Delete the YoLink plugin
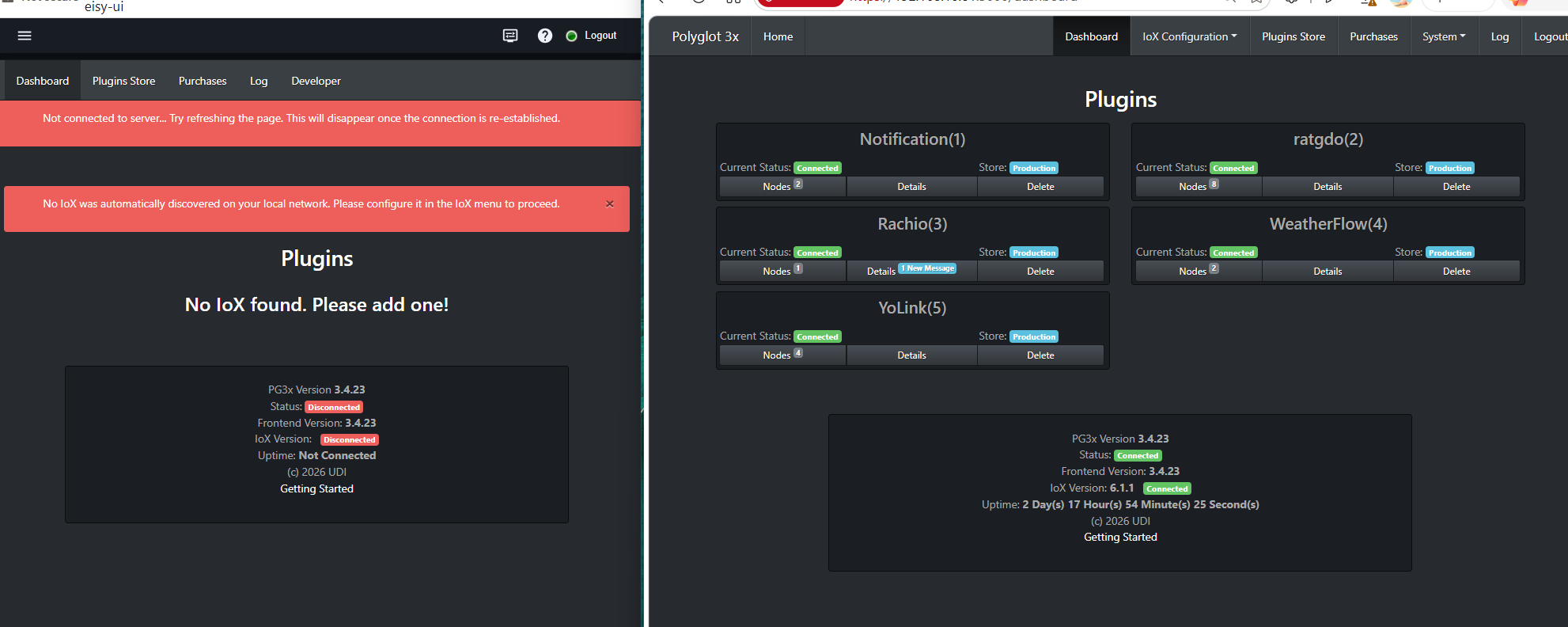Screen dimensions: 1568x627 point(1040,355)
